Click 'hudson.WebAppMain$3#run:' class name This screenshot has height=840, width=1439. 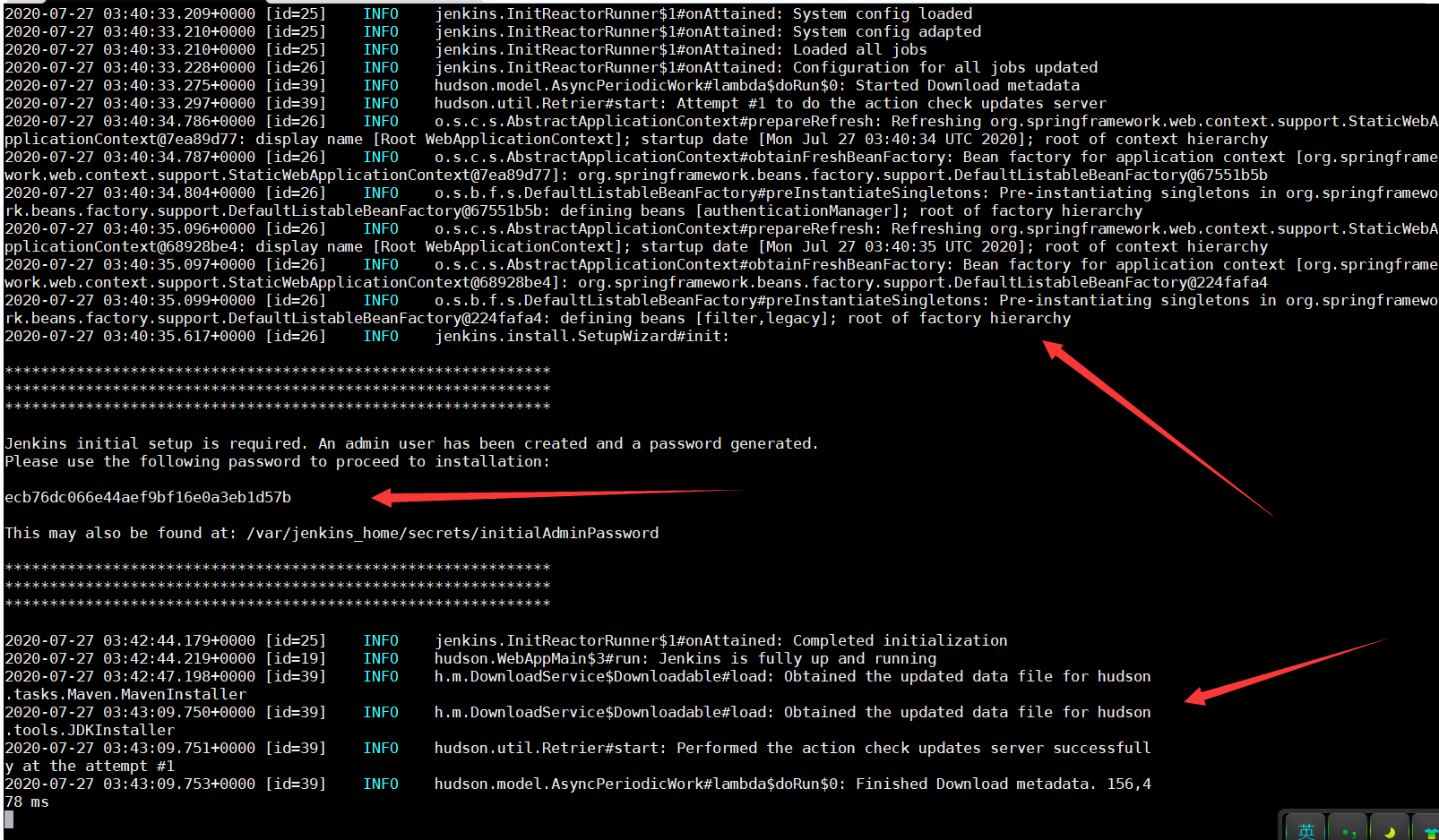pyautogui.click(x=542, y=658)
